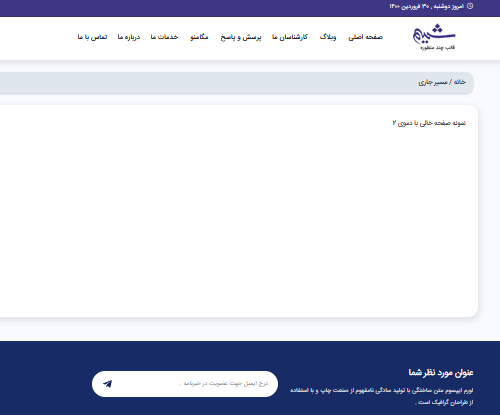Visit the درباره ما page
The width and height of the screenshot is (500, 415).
pos(129,37)
